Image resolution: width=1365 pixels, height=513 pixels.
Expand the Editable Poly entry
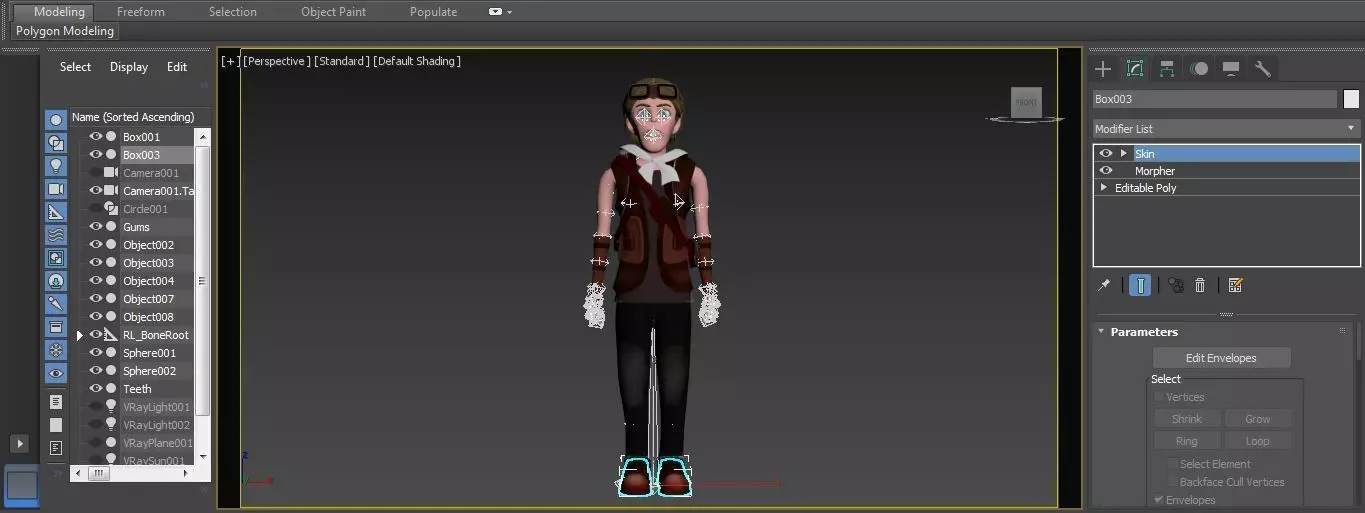click(1104, 188)
